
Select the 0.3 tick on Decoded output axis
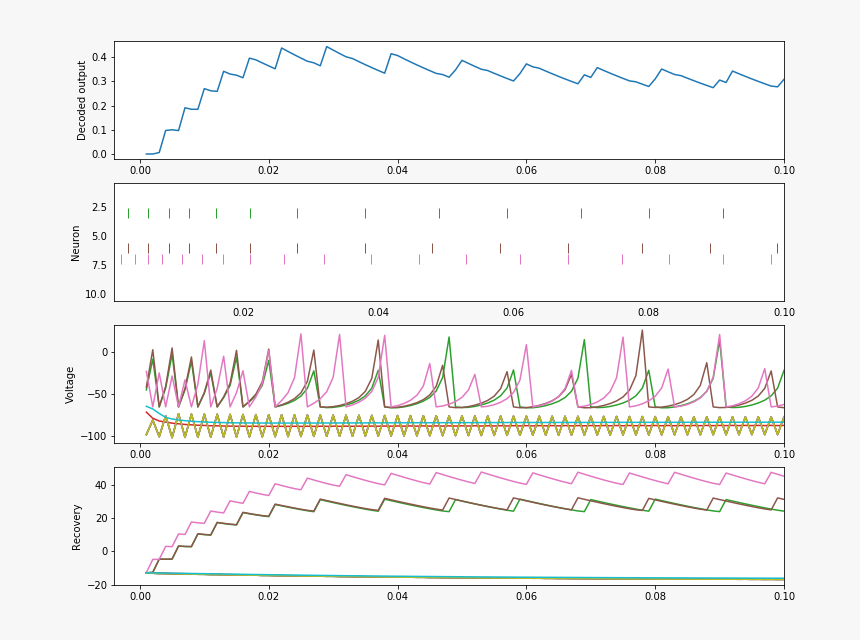99,82
